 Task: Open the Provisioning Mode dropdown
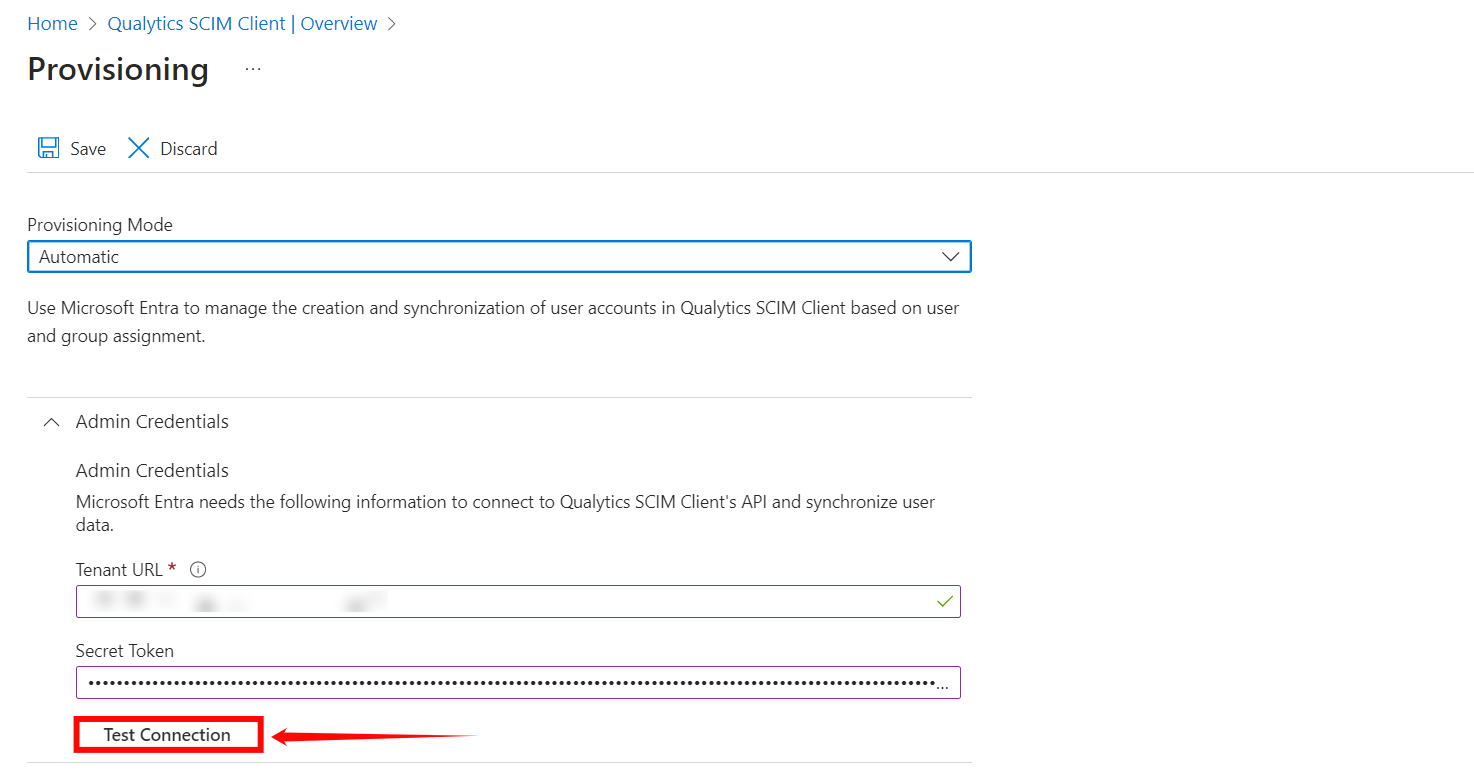499,256
